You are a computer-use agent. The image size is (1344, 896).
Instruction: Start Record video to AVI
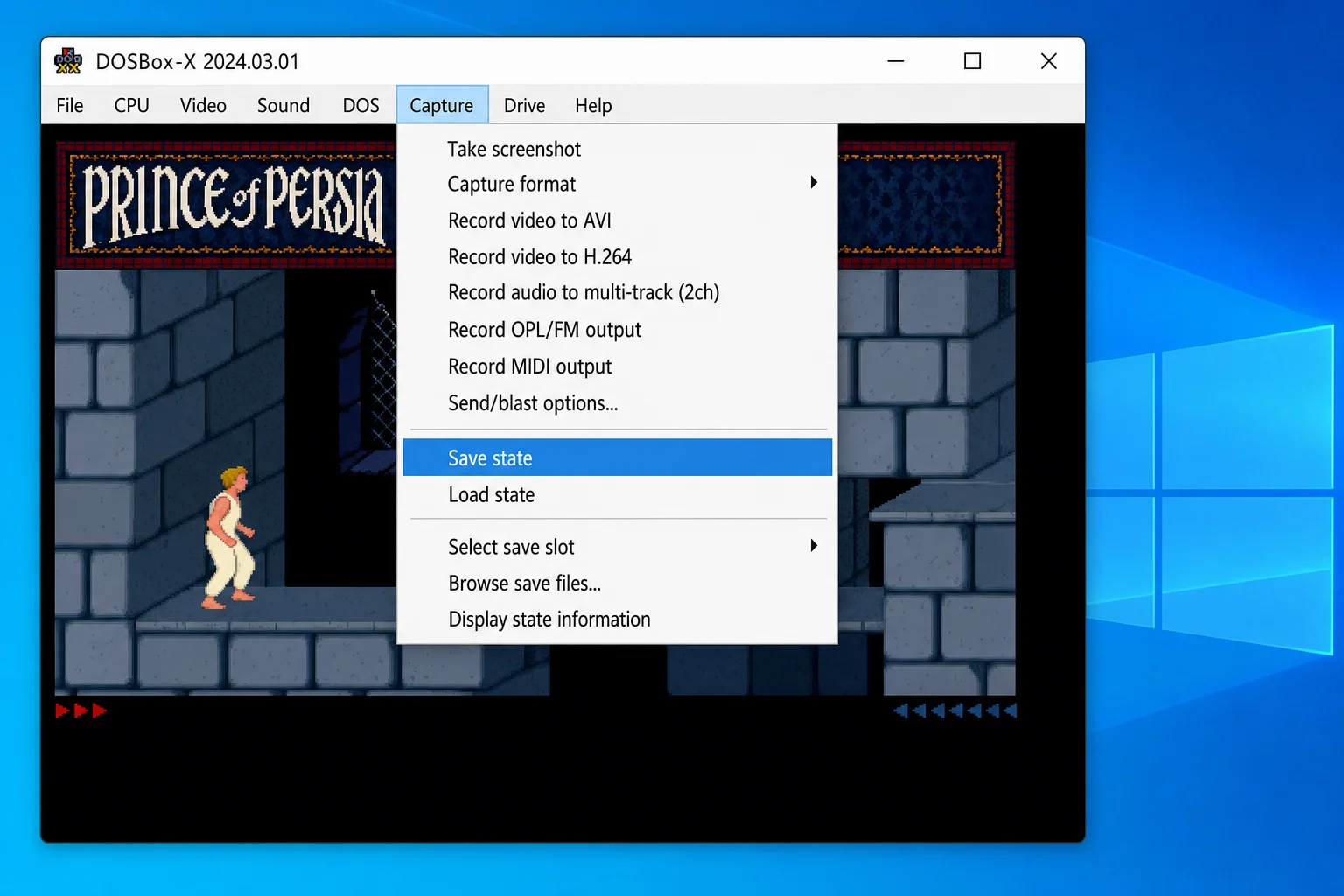coord(617,220)
